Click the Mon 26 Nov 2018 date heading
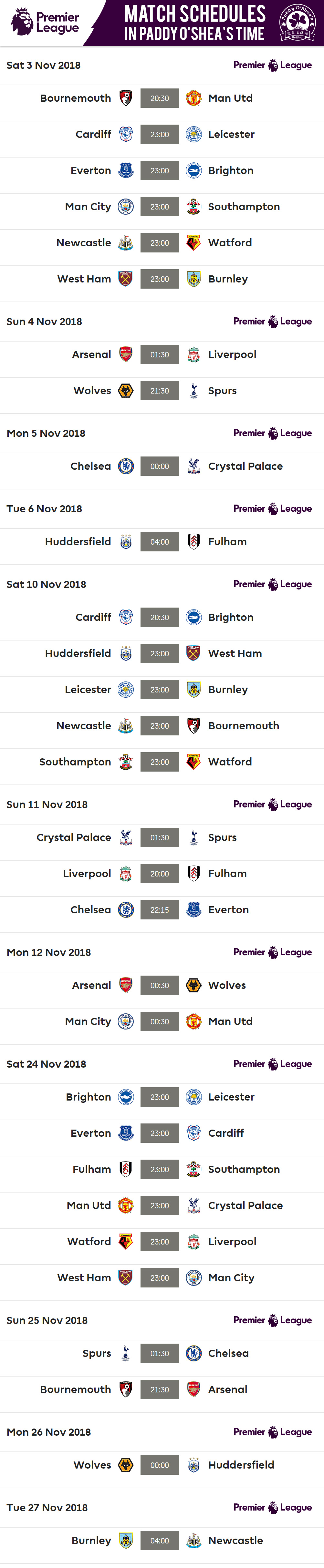 pos(49,1432)
